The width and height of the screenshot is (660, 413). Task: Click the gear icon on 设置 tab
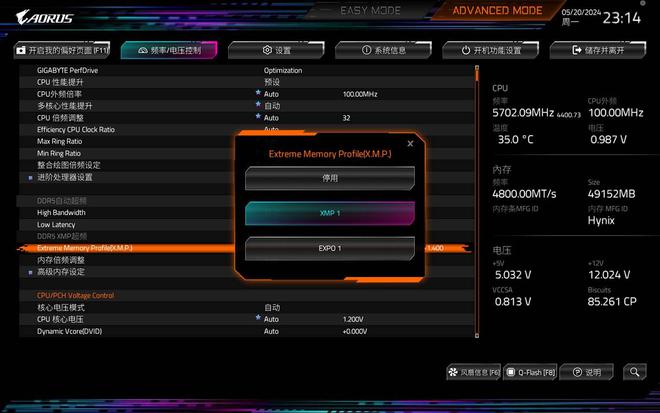click(267, 50)
